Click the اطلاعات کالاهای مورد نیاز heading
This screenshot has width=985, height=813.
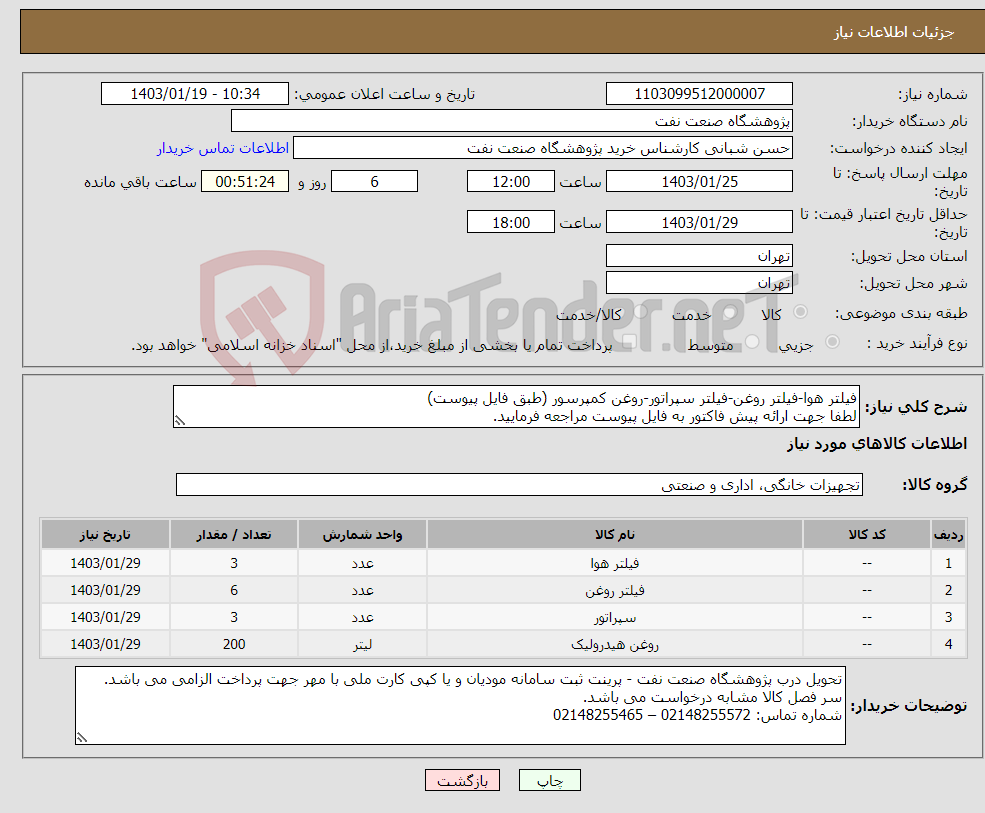point(877,444)
